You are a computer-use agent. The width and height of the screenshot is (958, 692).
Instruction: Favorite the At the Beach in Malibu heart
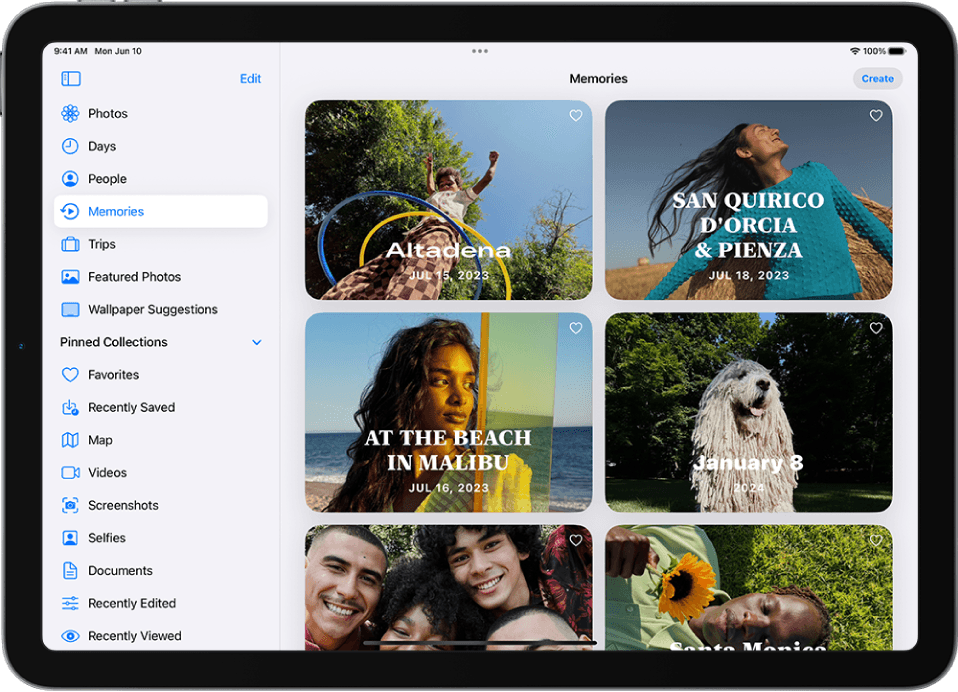576,328
